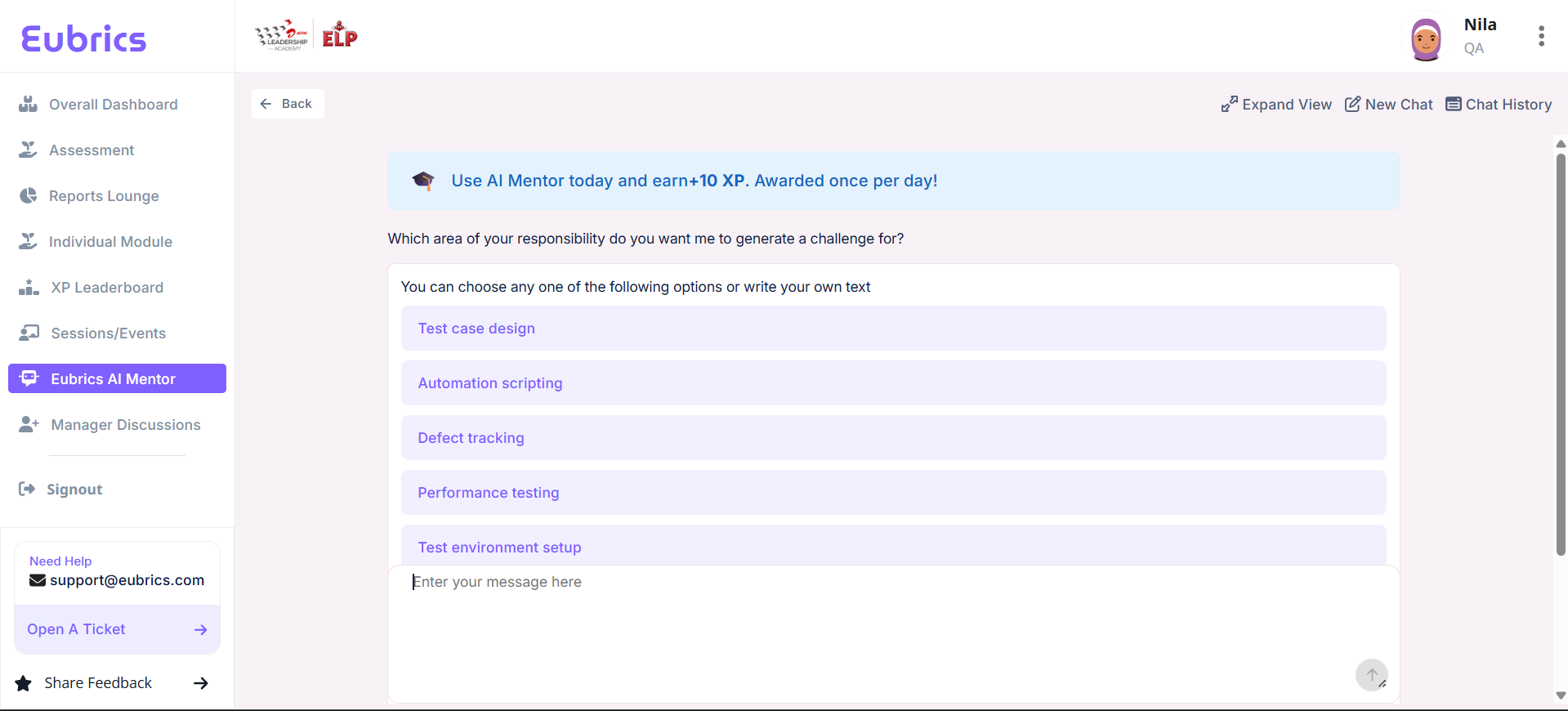Click Expand View label
Screen dimensions: 1568x711
click(1287, 105)
